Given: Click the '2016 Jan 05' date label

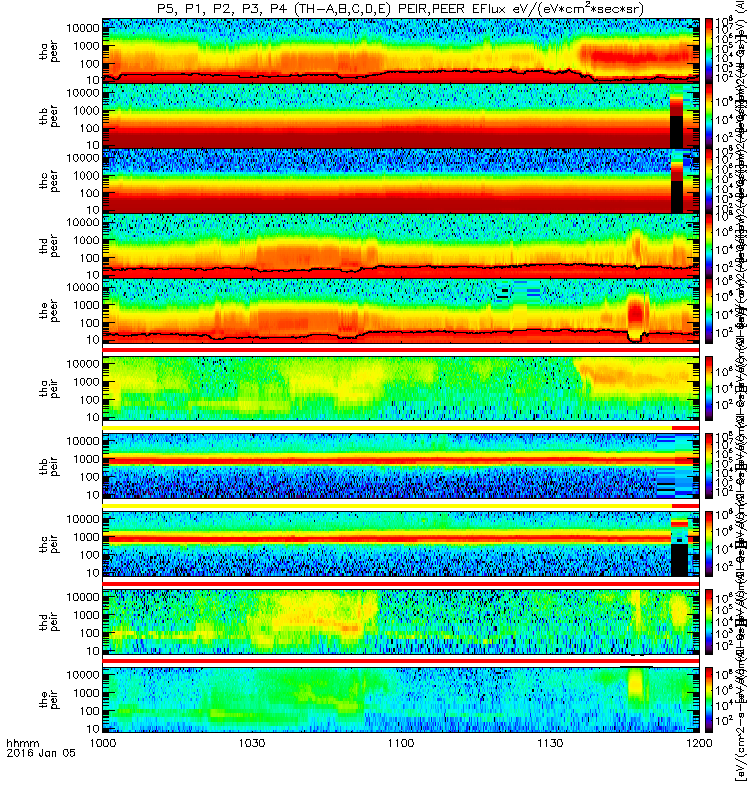Looking at the screenshot, I should pos(41,753).
